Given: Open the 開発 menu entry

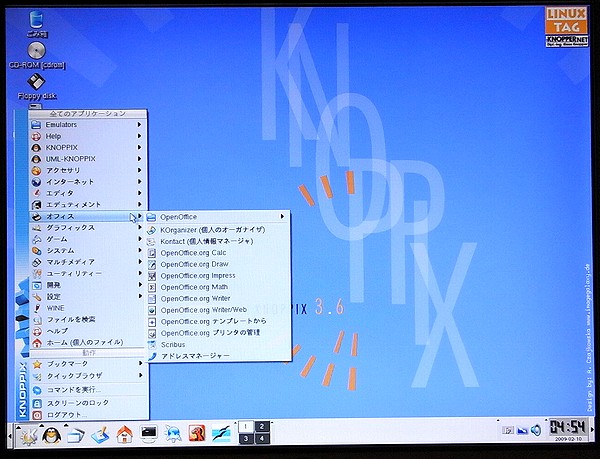Looking at the screenshot, I should [88, 285].
